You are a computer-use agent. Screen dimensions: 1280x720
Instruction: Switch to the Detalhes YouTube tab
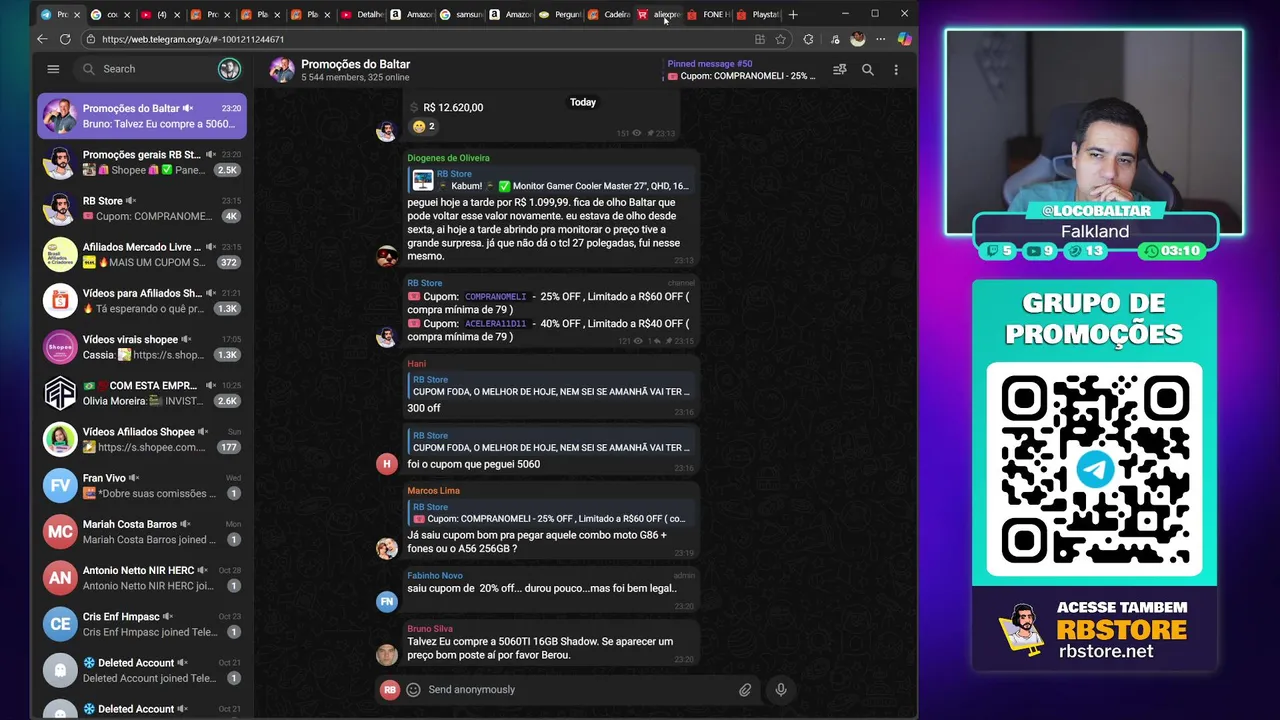pyautogui.click(x=362, y=14)
